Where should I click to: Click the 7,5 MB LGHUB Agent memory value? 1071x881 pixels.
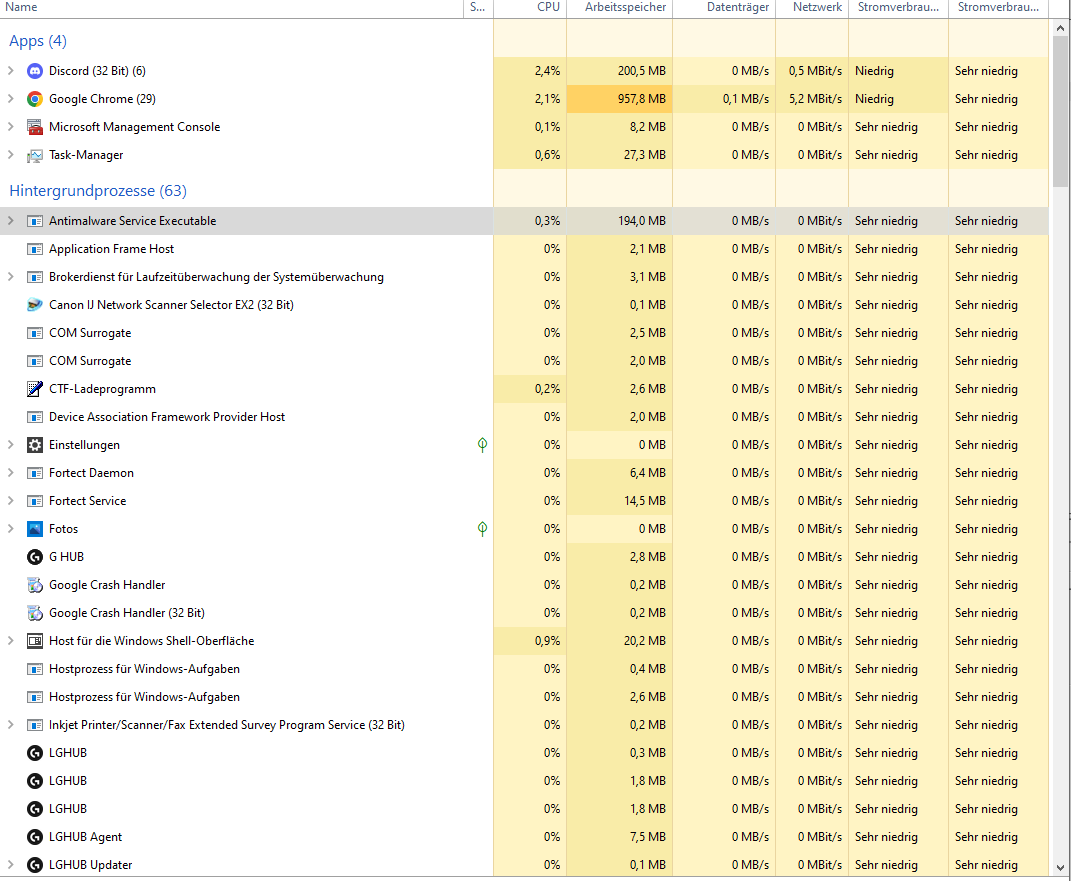[648, 837]
